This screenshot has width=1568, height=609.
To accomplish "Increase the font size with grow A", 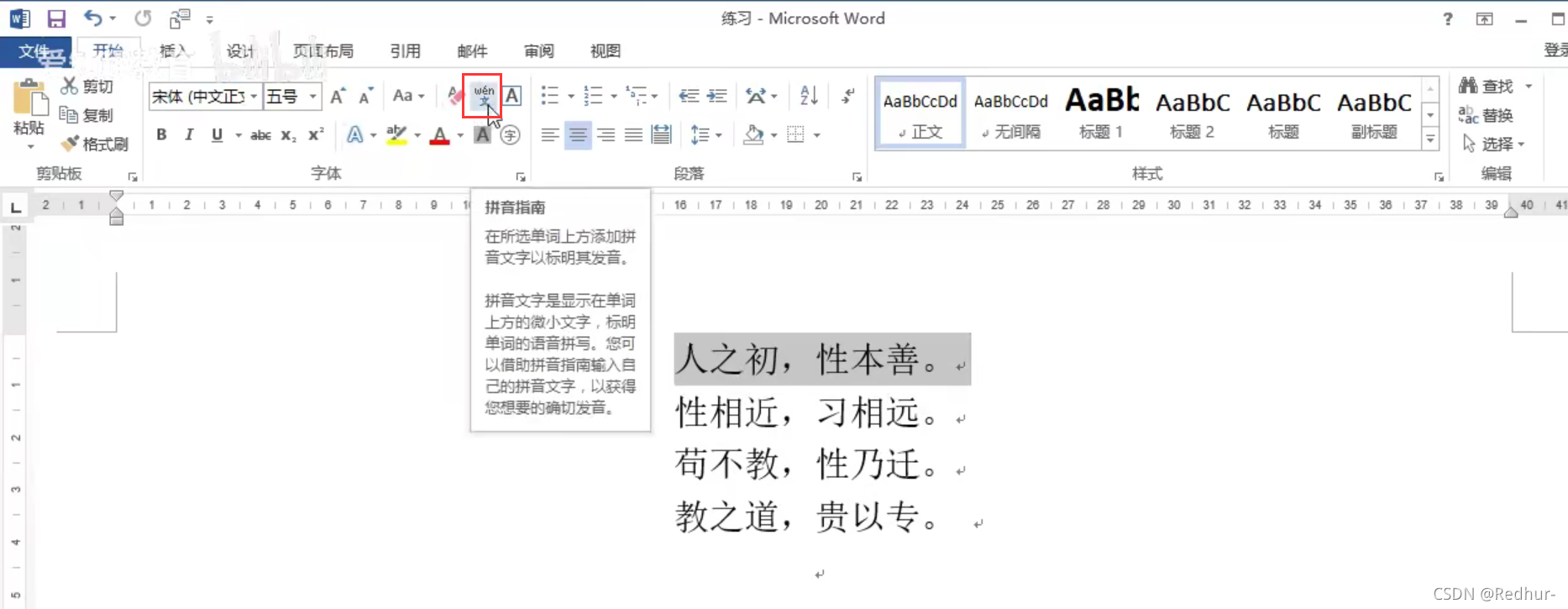I will (x=338, y=96).
